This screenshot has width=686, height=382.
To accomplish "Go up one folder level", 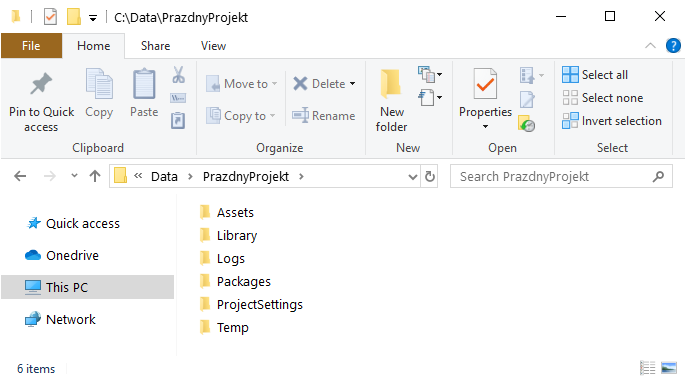I will pyautogui.click(x=95, y=176).
